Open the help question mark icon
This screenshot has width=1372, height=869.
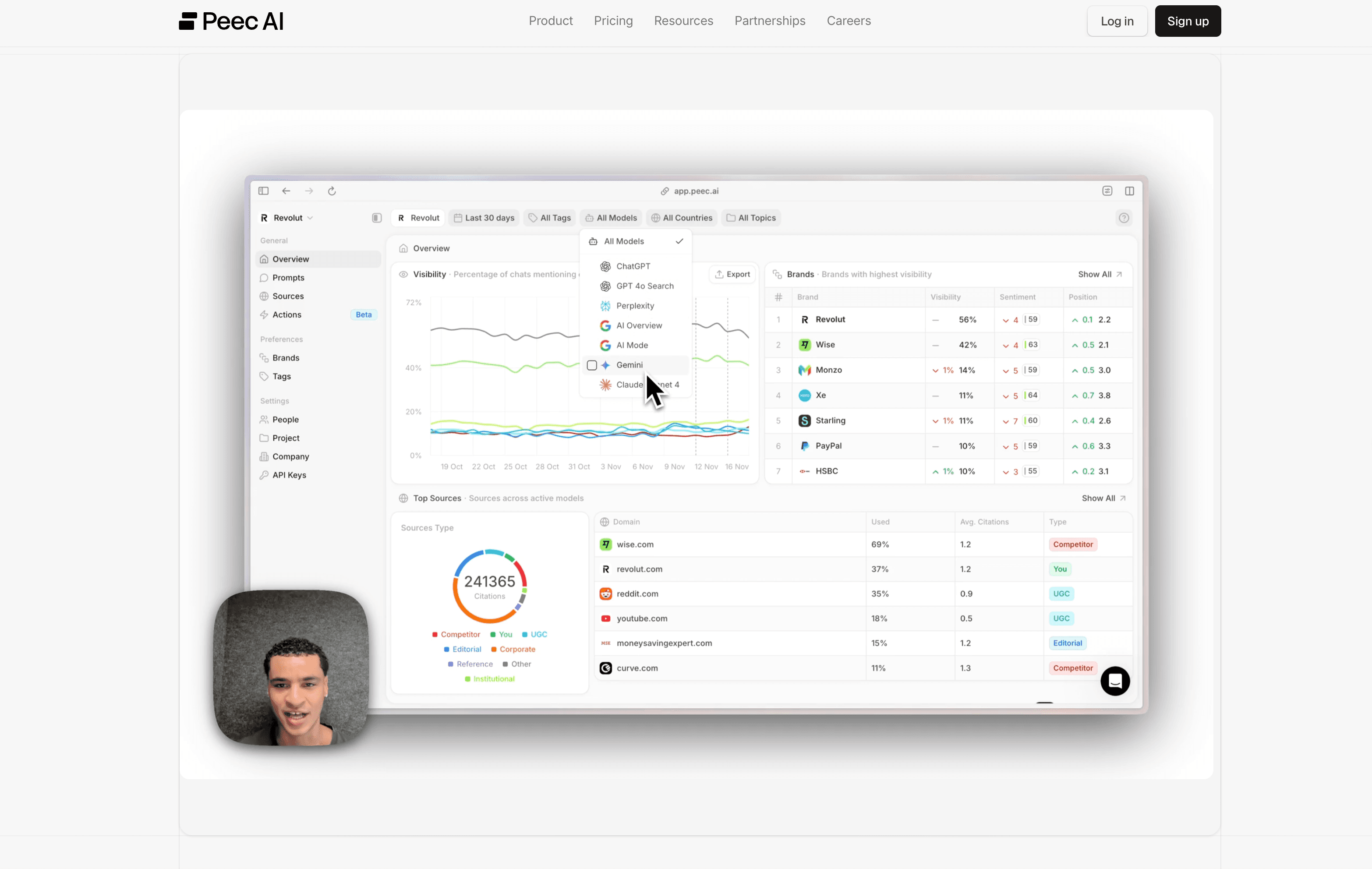point(1124,218)
